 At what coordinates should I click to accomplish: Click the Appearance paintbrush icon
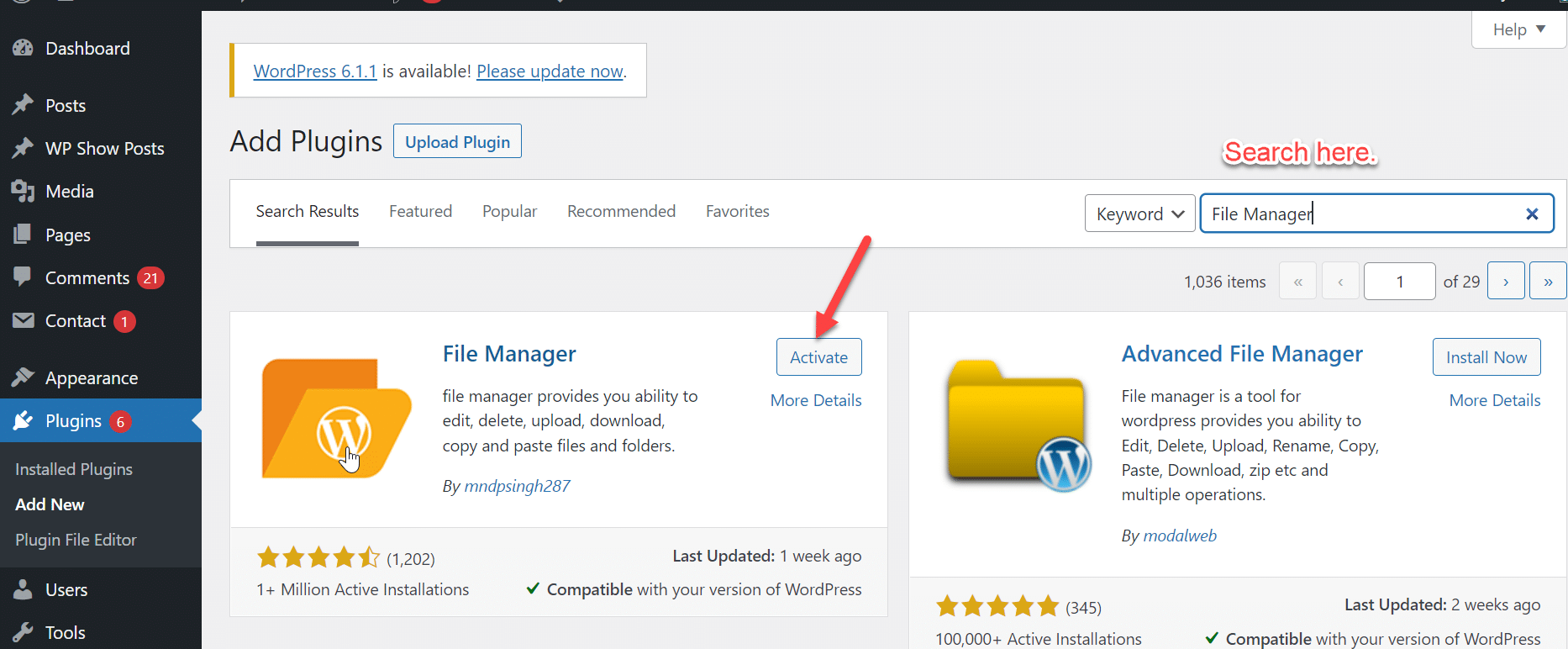click(x=23, y=377)
